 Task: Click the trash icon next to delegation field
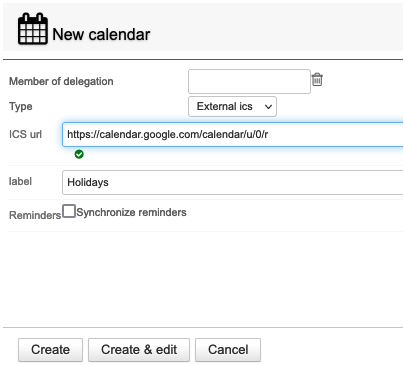[x=317, y=80]
